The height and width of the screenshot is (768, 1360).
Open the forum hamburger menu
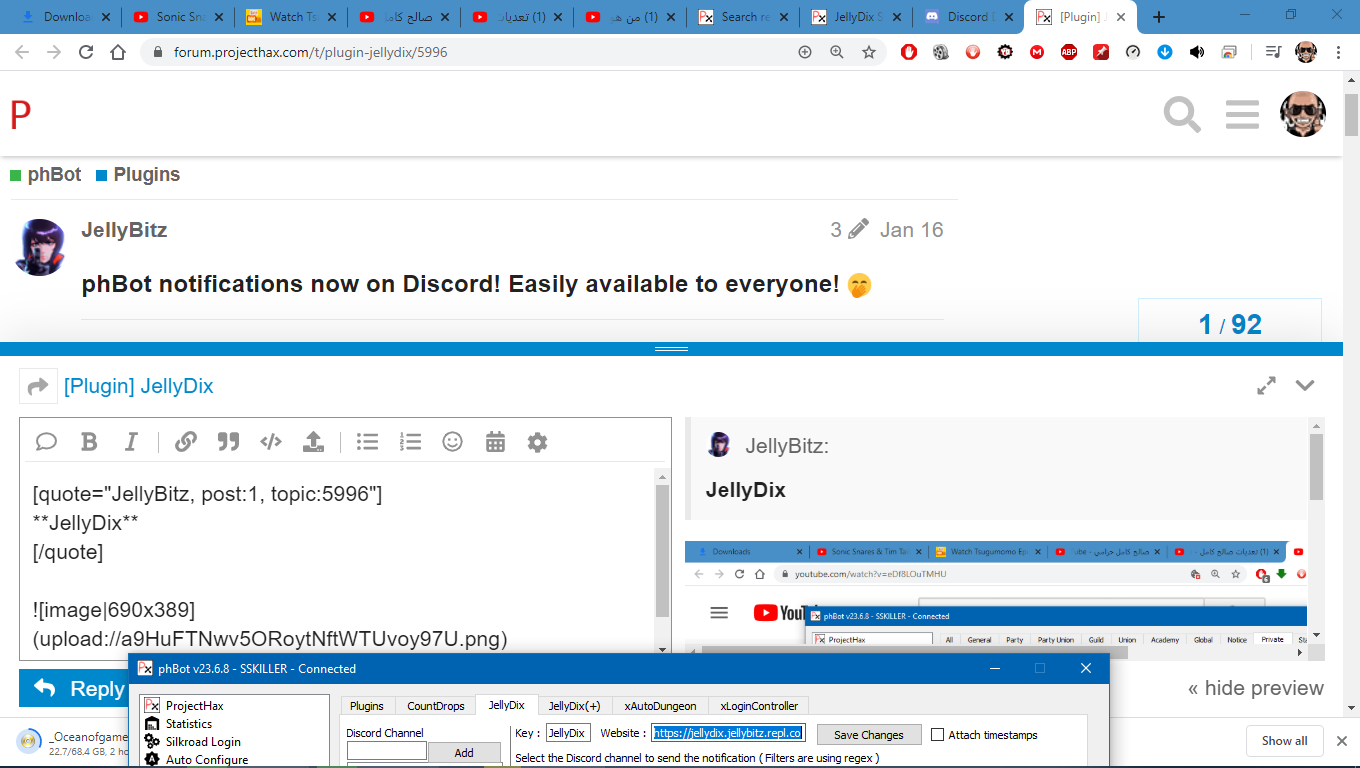(x=1242, y=115)
